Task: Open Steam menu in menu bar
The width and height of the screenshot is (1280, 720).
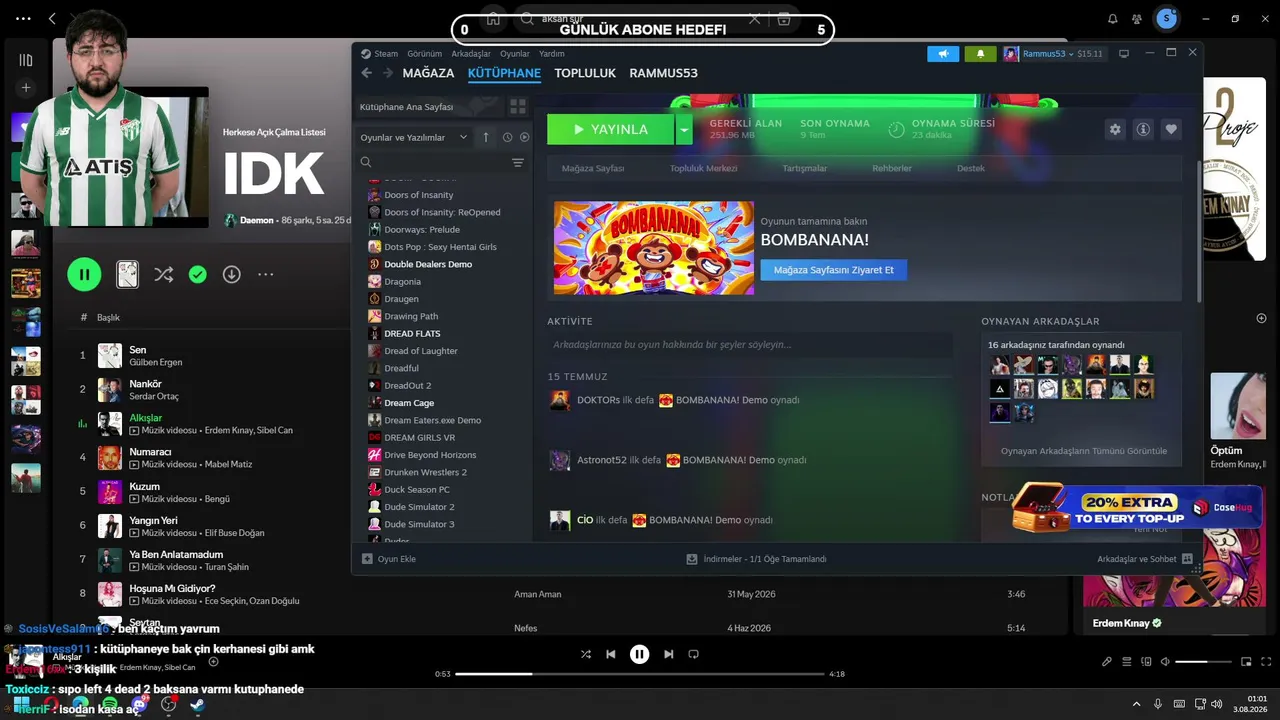Action: coord(386,53)
